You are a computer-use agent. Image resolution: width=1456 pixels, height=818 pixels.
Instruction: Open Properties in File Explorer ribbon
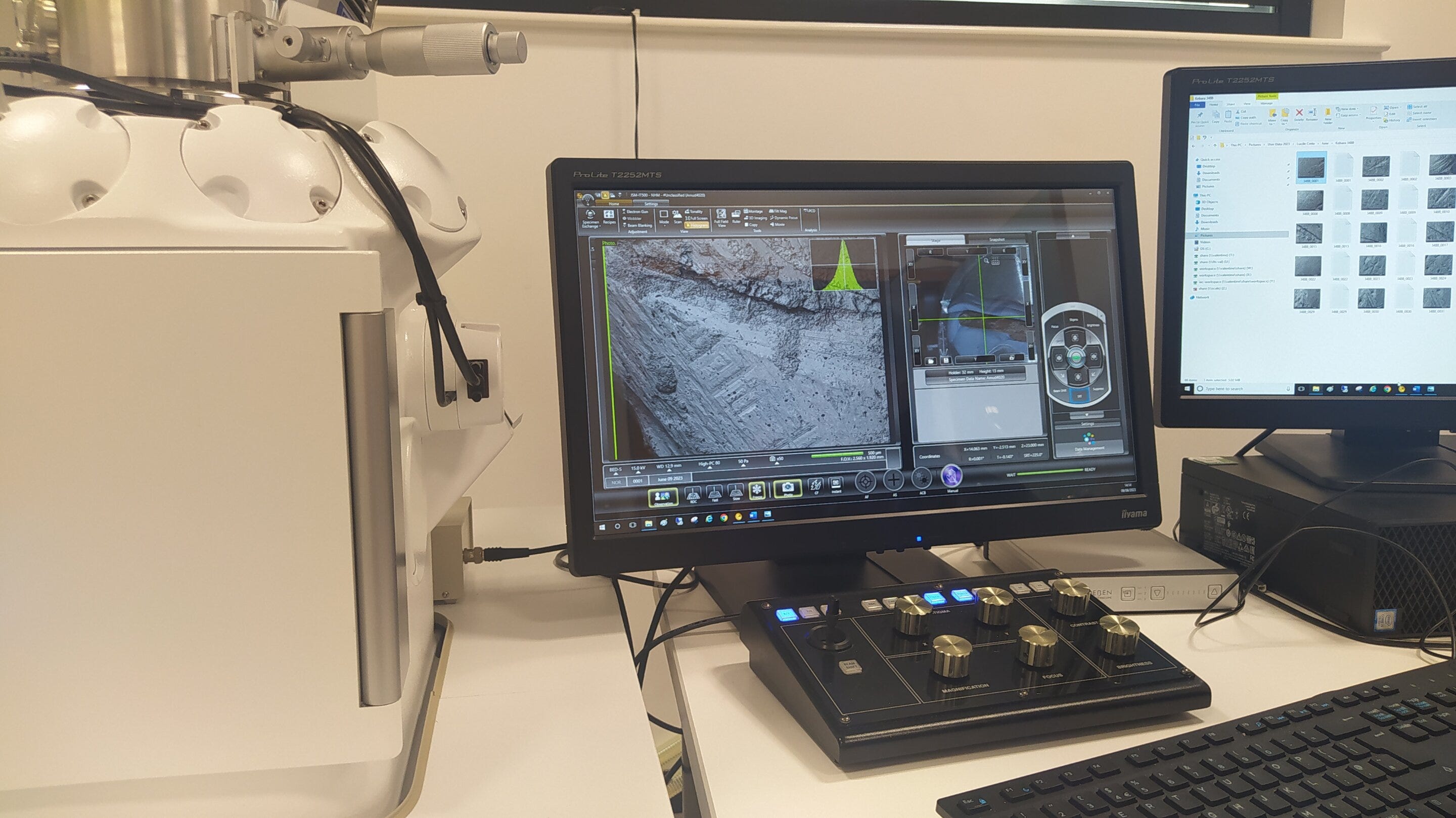coord(1374,115)
